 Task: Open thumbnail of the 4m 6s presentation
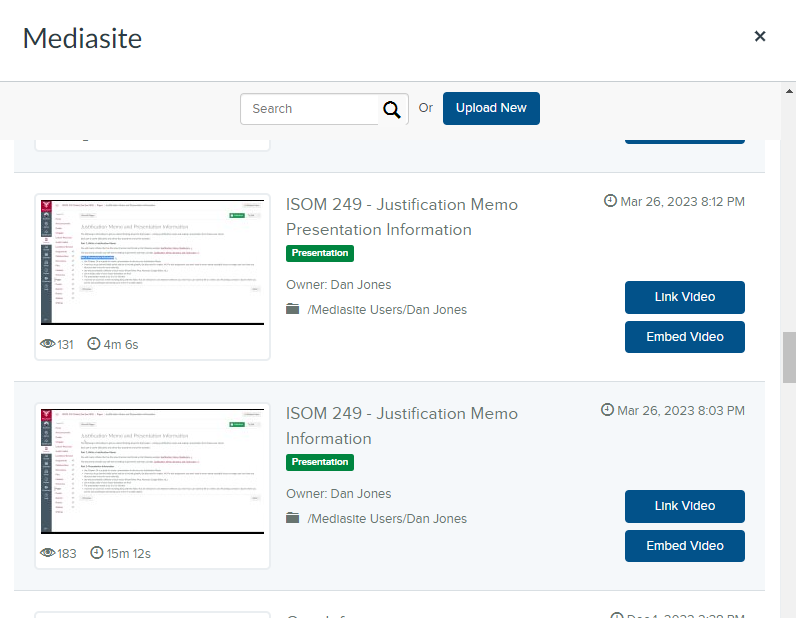coord(152,263)
